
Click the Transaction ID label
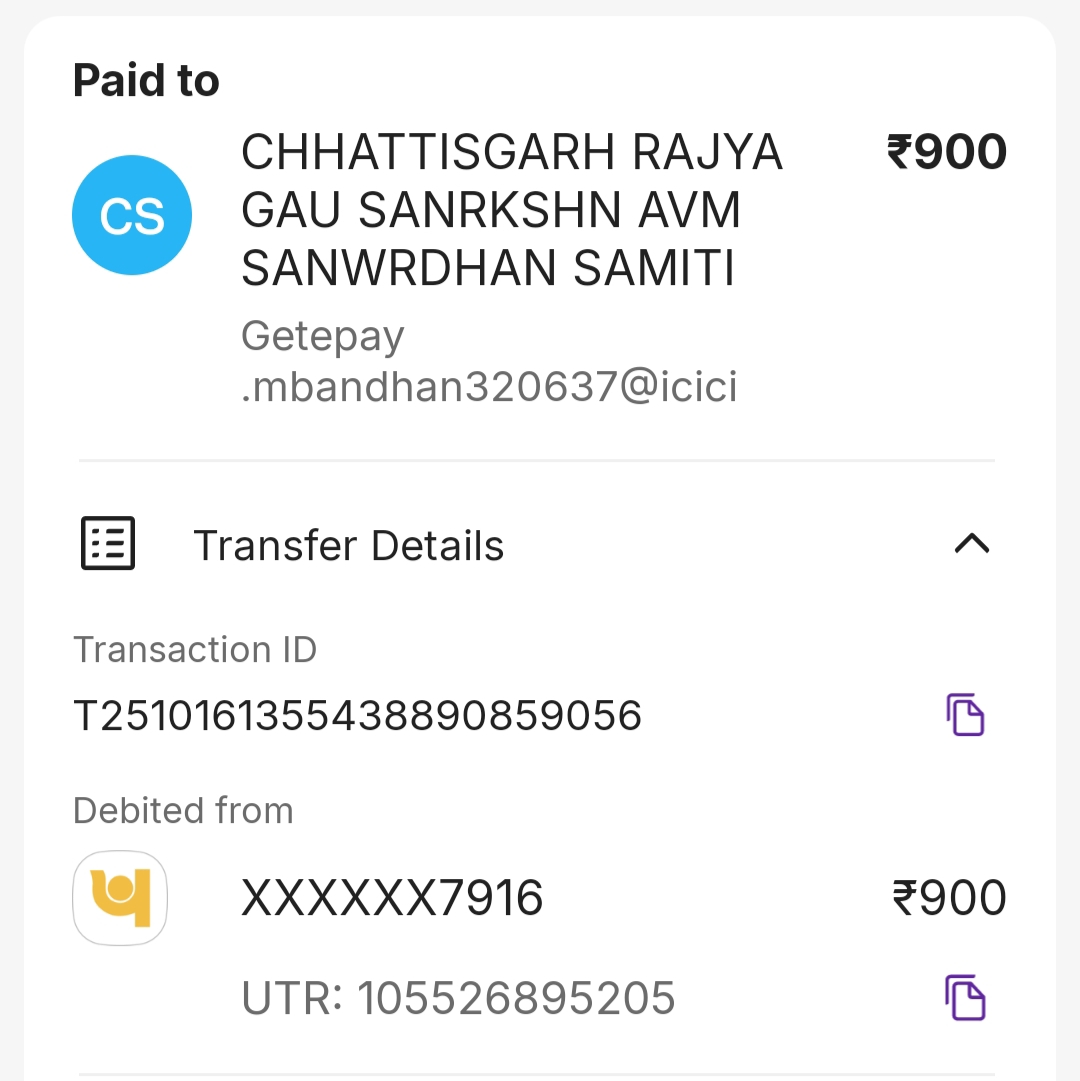click(x=195, y=650)
